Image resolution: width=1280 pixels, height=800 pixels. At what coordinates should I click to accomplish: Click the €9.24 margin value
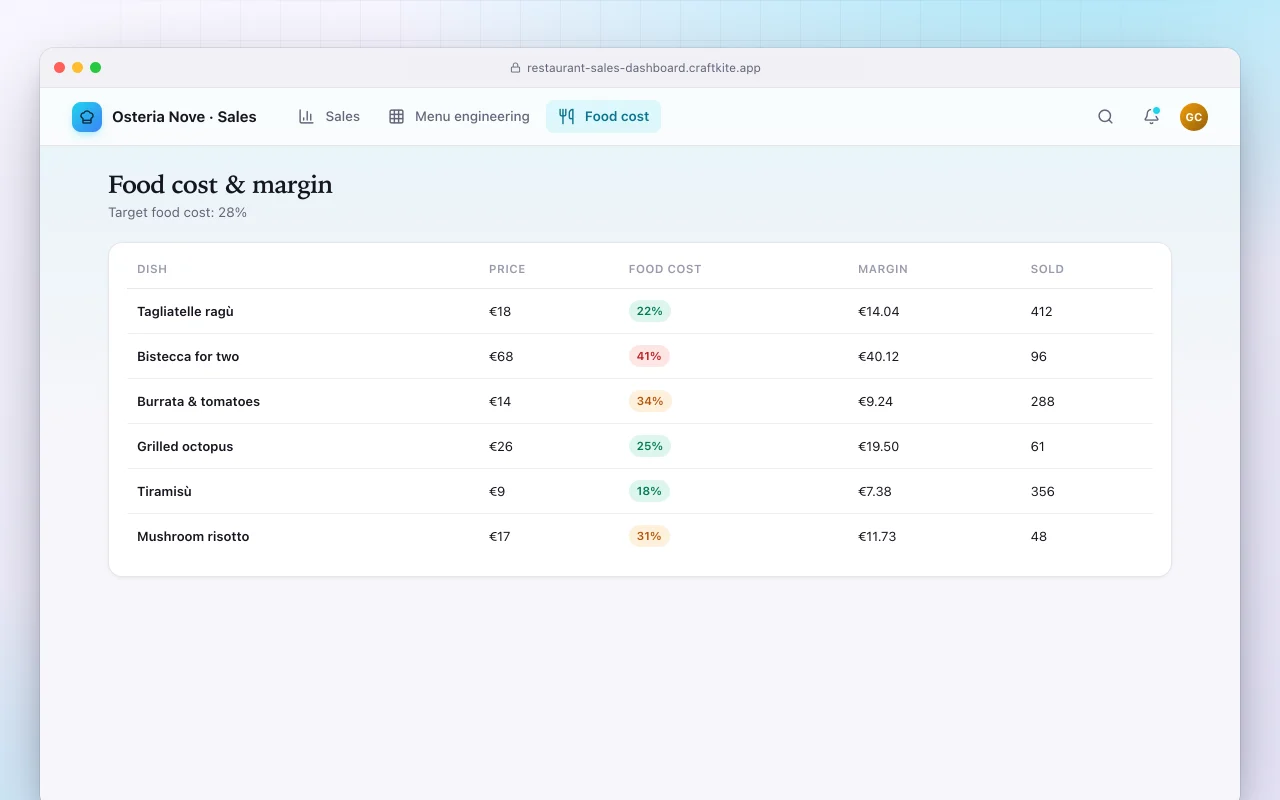875,401
